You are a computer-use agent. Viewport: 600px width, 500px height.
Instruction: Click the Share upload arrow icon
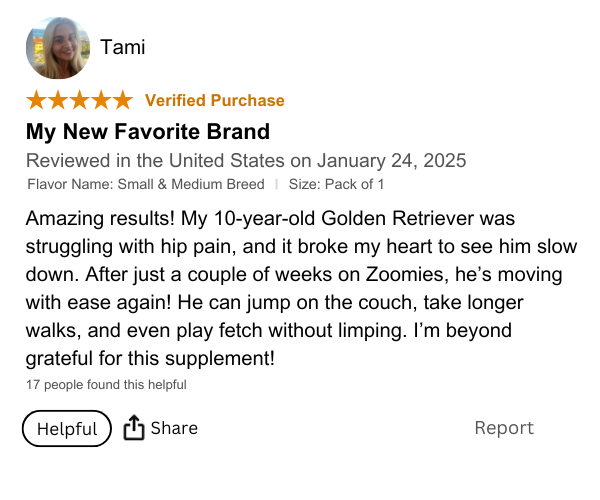pos(134,428)
